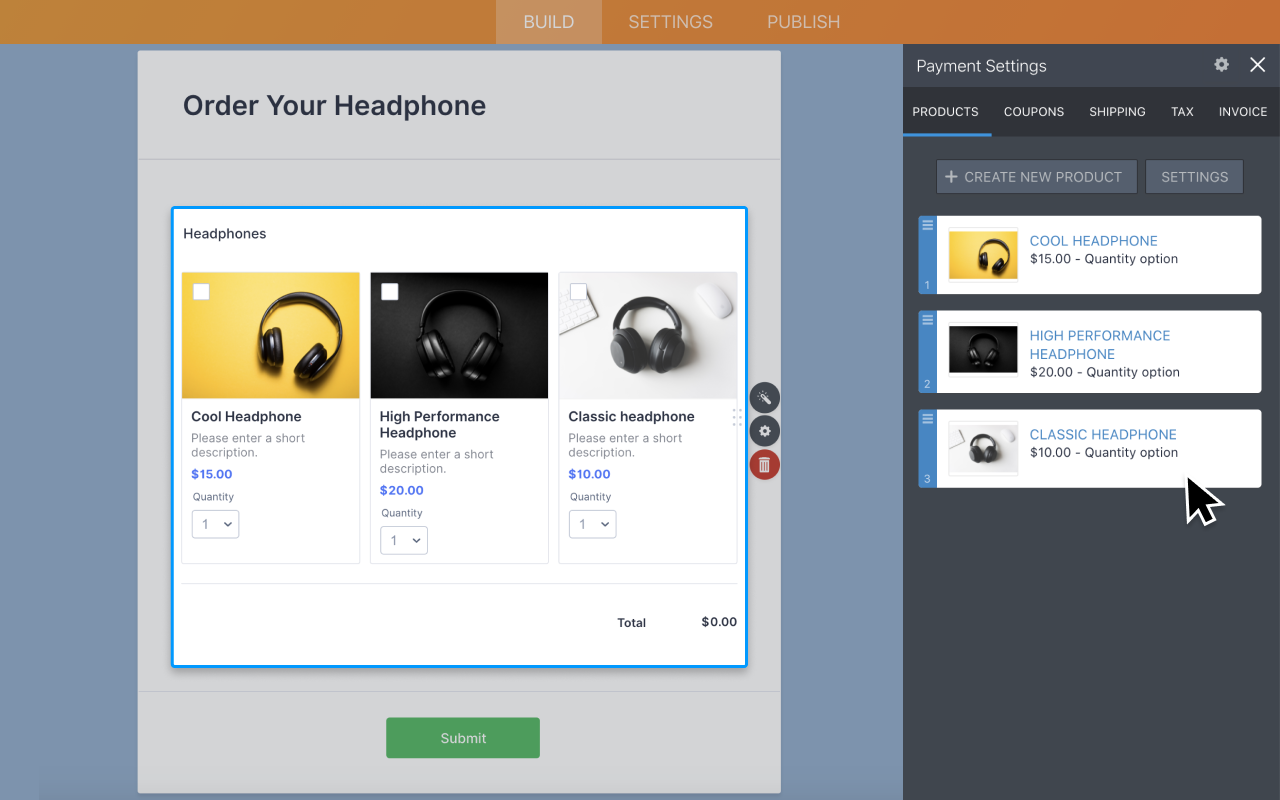The height and width of the screenshot is (800, 1280).
Task: Open High Performance Headphone quantity dropdown
Action: coord(404,540)
